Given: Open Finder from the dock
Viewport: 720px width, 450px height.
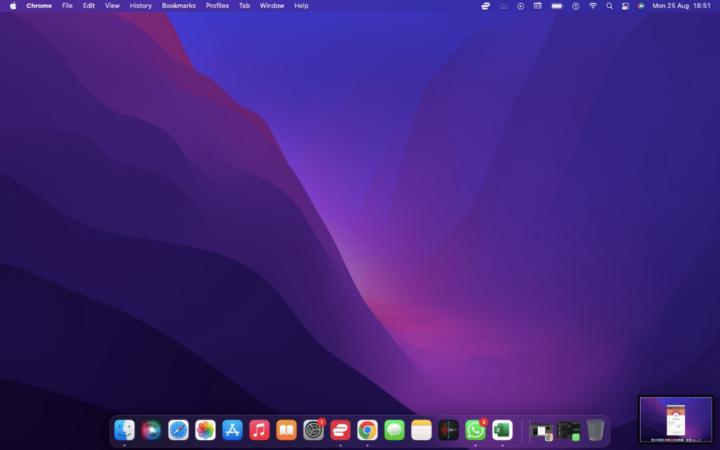Looking at the screenshot, I should (x=124, y=430).
